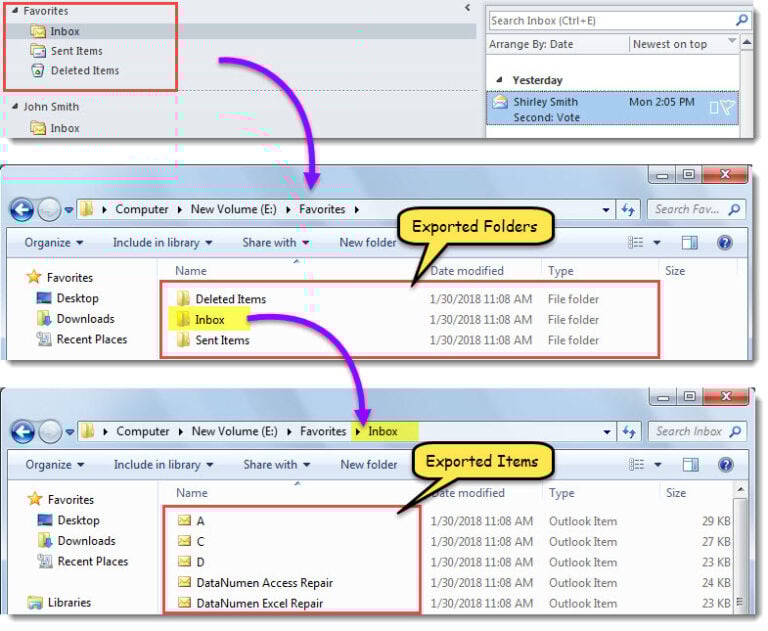Click the category box on Shirley Smith message
768x631 pixels.
pos(714,108)
